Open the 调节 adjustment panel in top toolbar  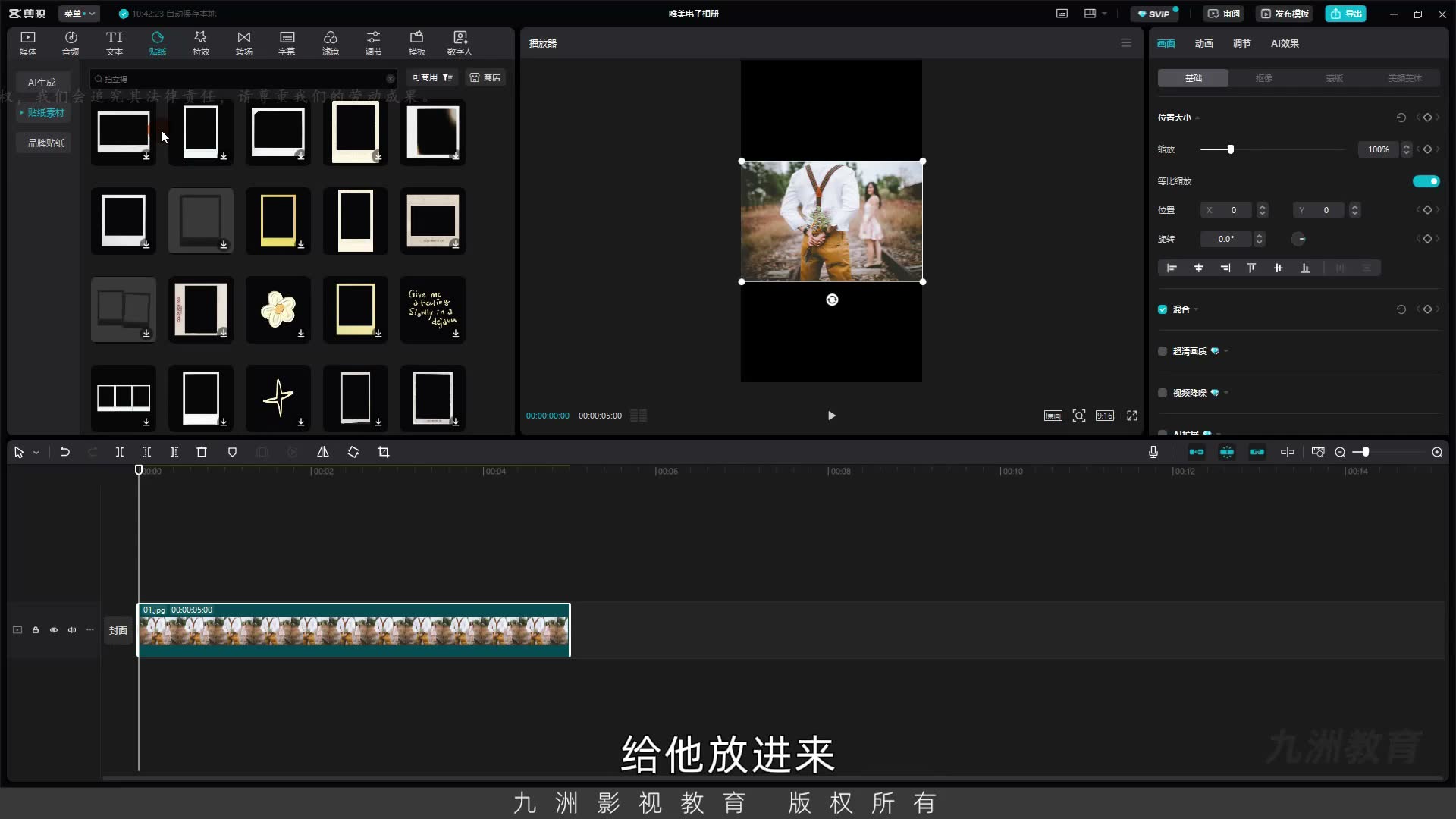point(373,43)
